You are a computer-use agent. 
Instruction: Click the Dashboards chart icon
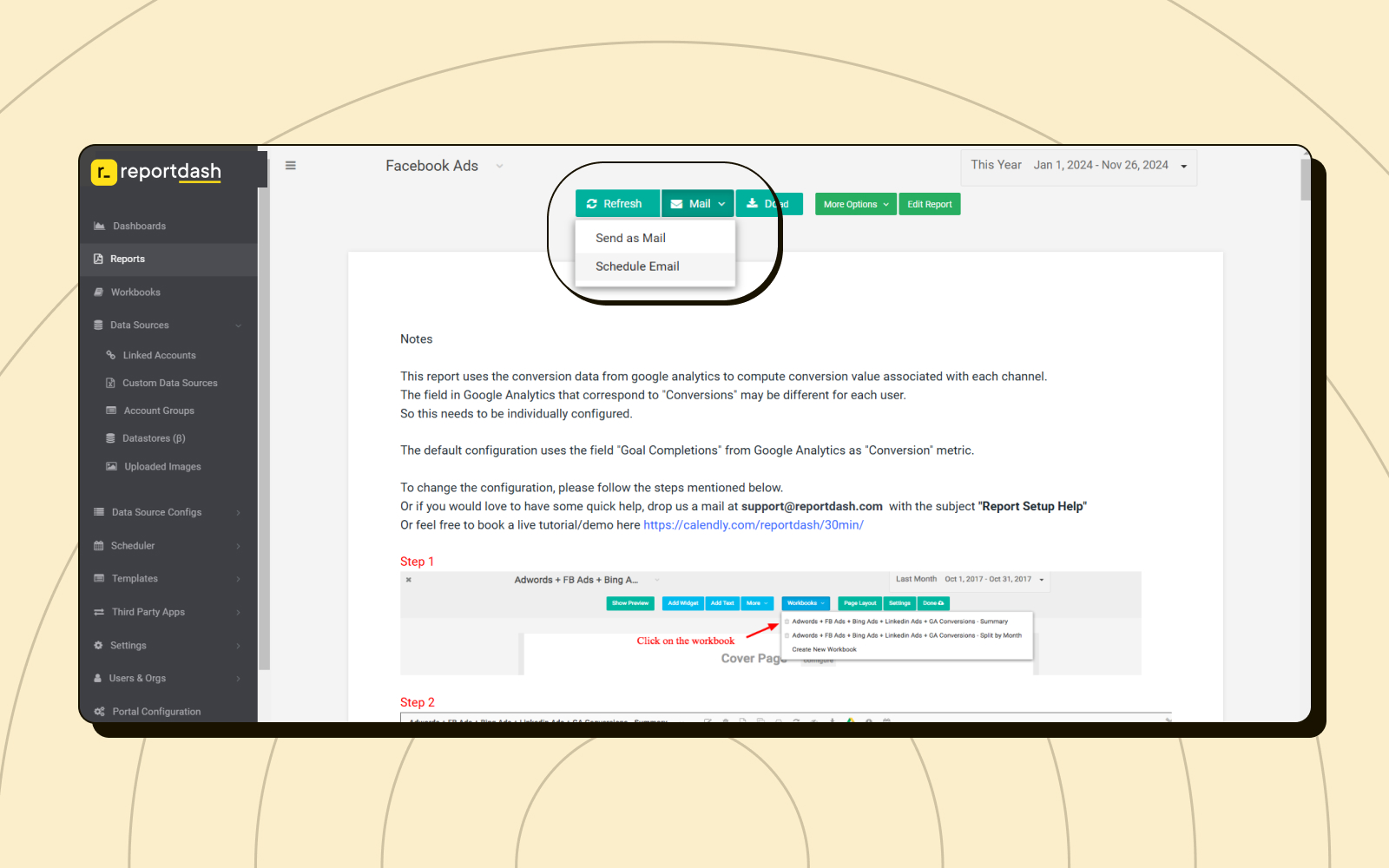tap(99, 226)
